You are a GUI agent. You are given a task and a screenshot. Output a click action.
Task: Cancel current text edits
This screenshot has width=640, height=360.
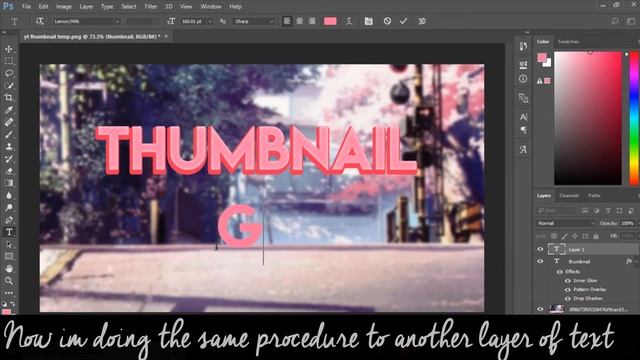pyautogui.click(x=387, y=21)
